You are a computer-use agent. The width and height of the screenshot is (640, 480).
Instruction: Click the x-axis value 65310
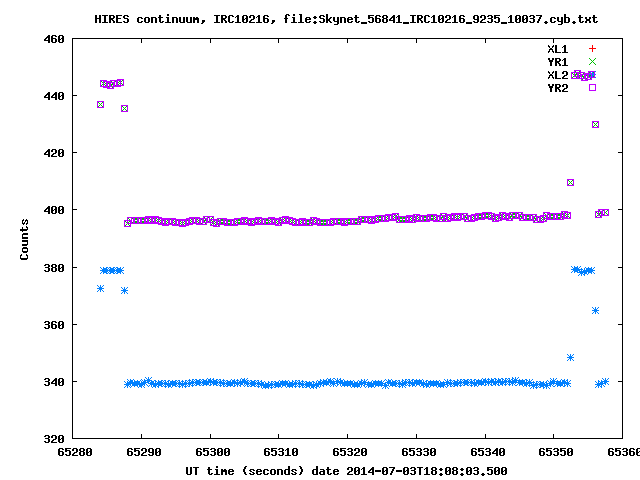click(281, 452)
